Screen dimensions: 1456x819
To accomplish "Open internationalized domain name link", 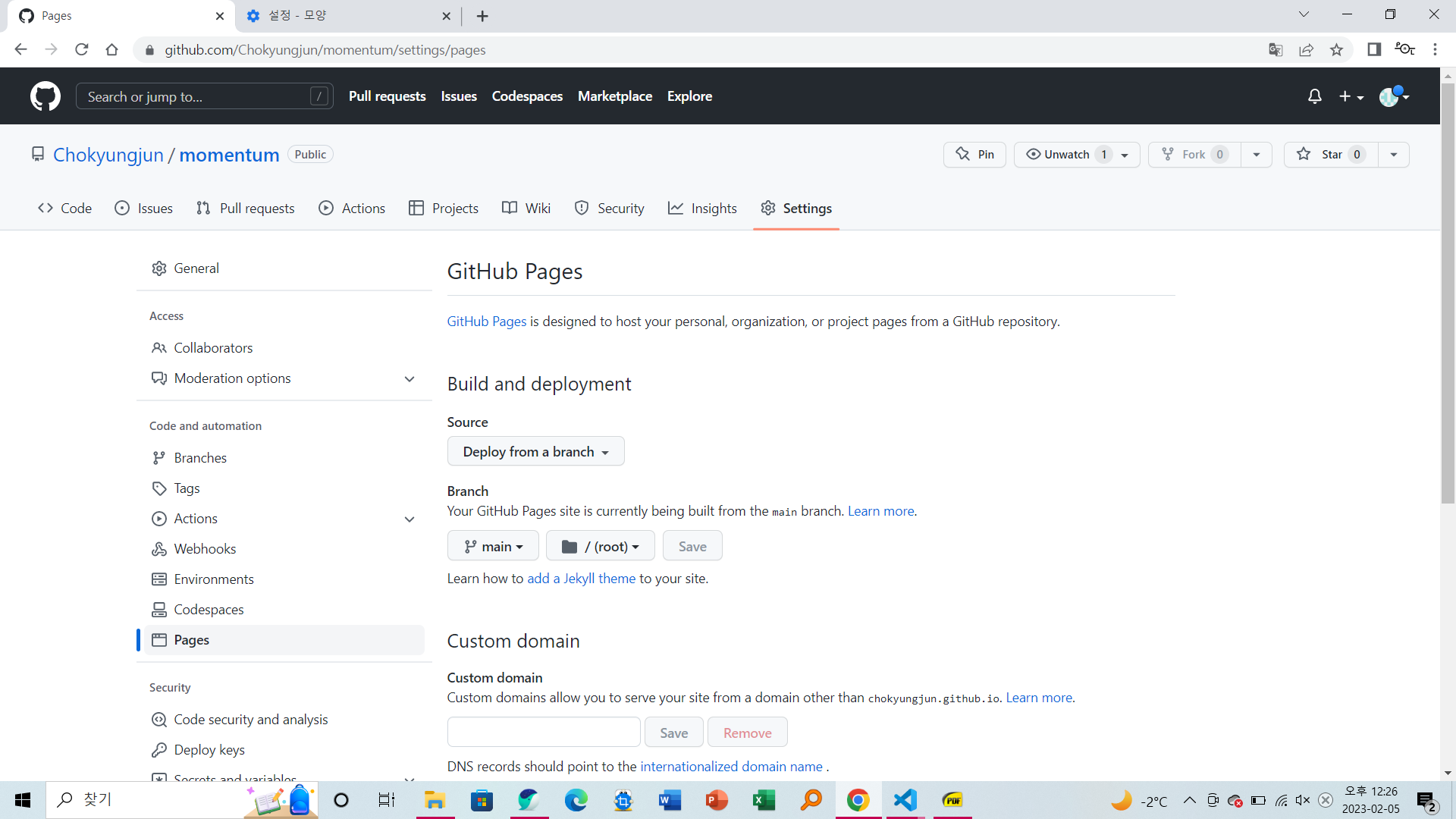I will (x=731, y=767).
